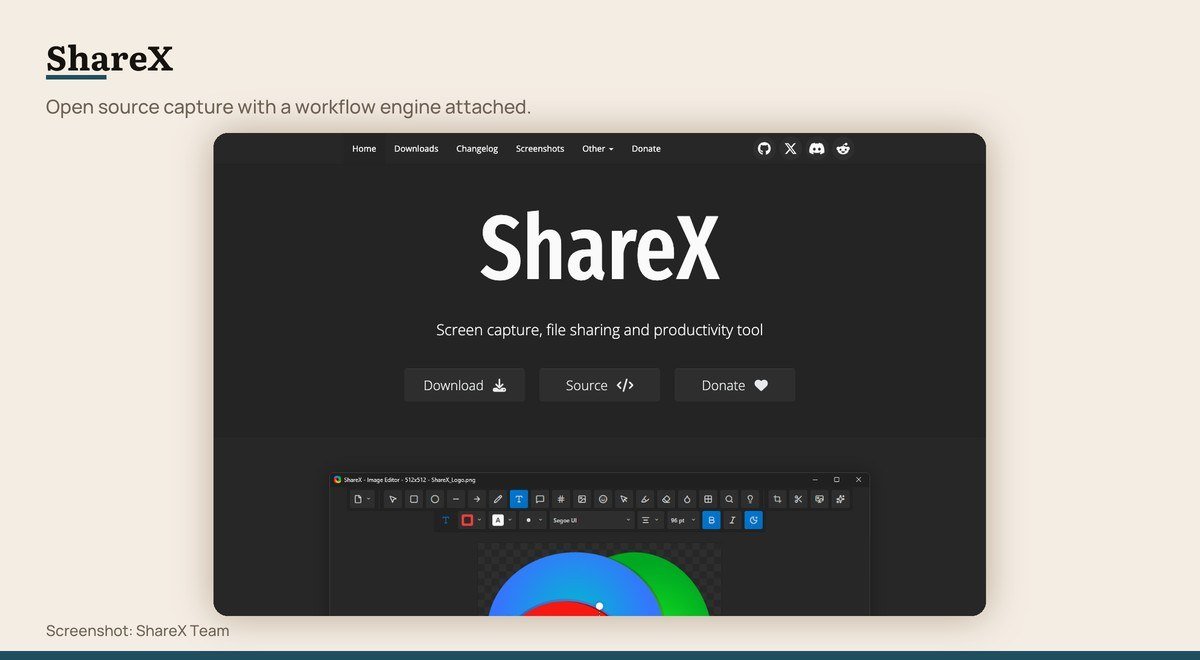Select the step number (#) tool

561,499
